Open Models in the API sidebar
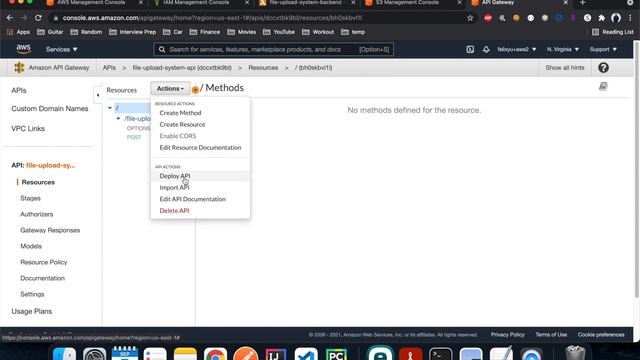The width and height of the screenshot is (640, 360). point(31,246)
